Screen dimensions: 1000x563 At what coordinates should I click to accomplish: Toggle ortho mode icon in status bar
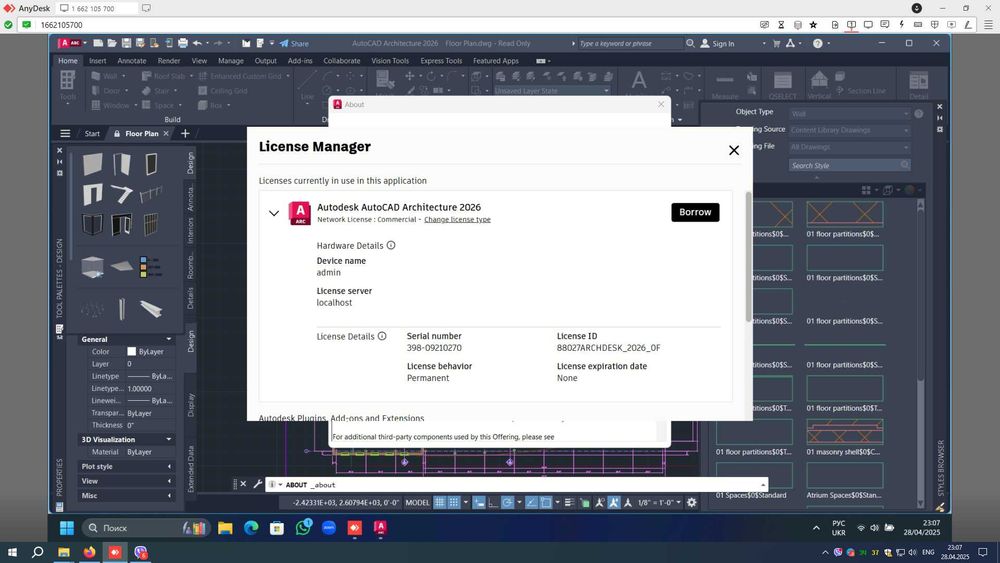[x=493, y=502]
